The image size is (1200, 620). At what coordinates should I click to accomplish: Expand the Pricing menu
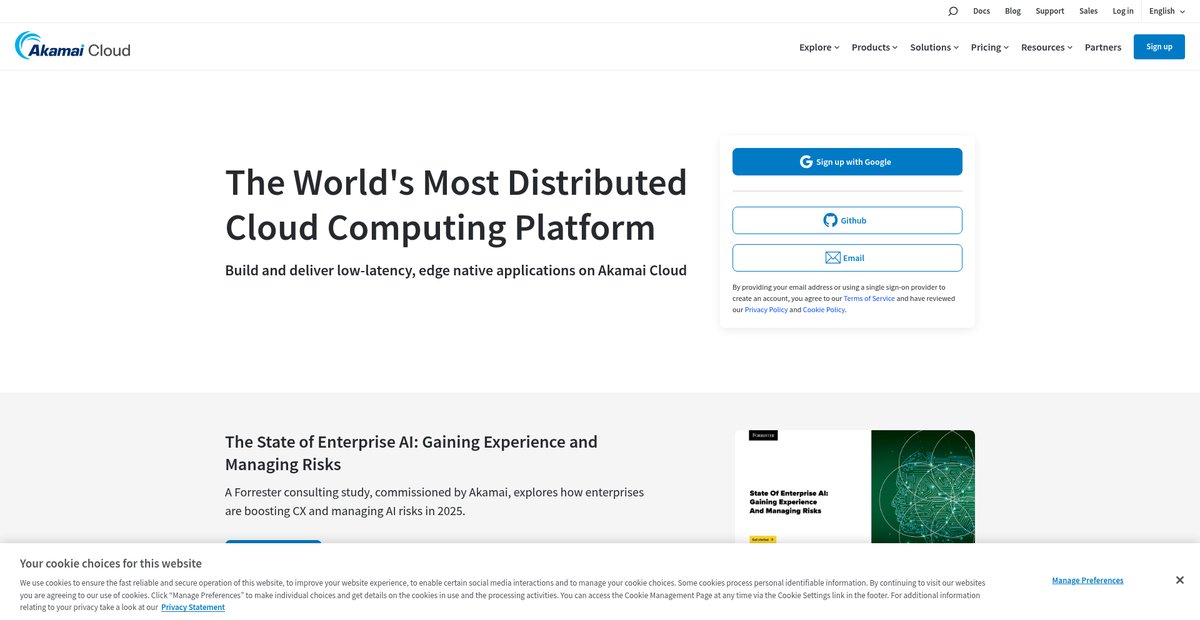point(989,47)
